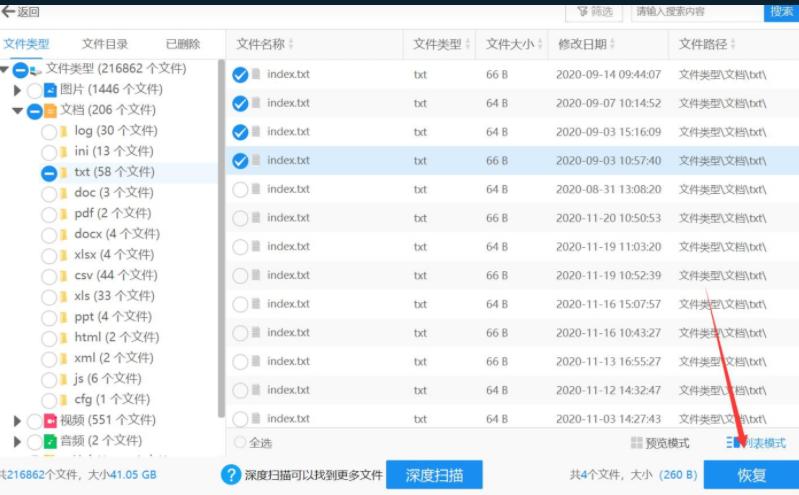Start a deep scan button
Screen dimensions: 799x495
(x=434, y=475)
